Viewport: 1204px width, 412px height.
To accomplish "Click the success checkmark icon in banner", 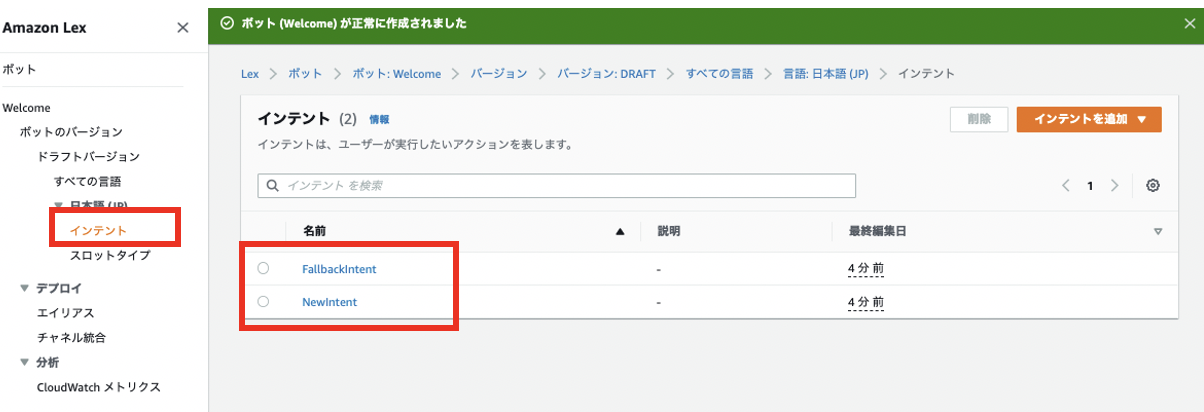I will coord(227,22).
